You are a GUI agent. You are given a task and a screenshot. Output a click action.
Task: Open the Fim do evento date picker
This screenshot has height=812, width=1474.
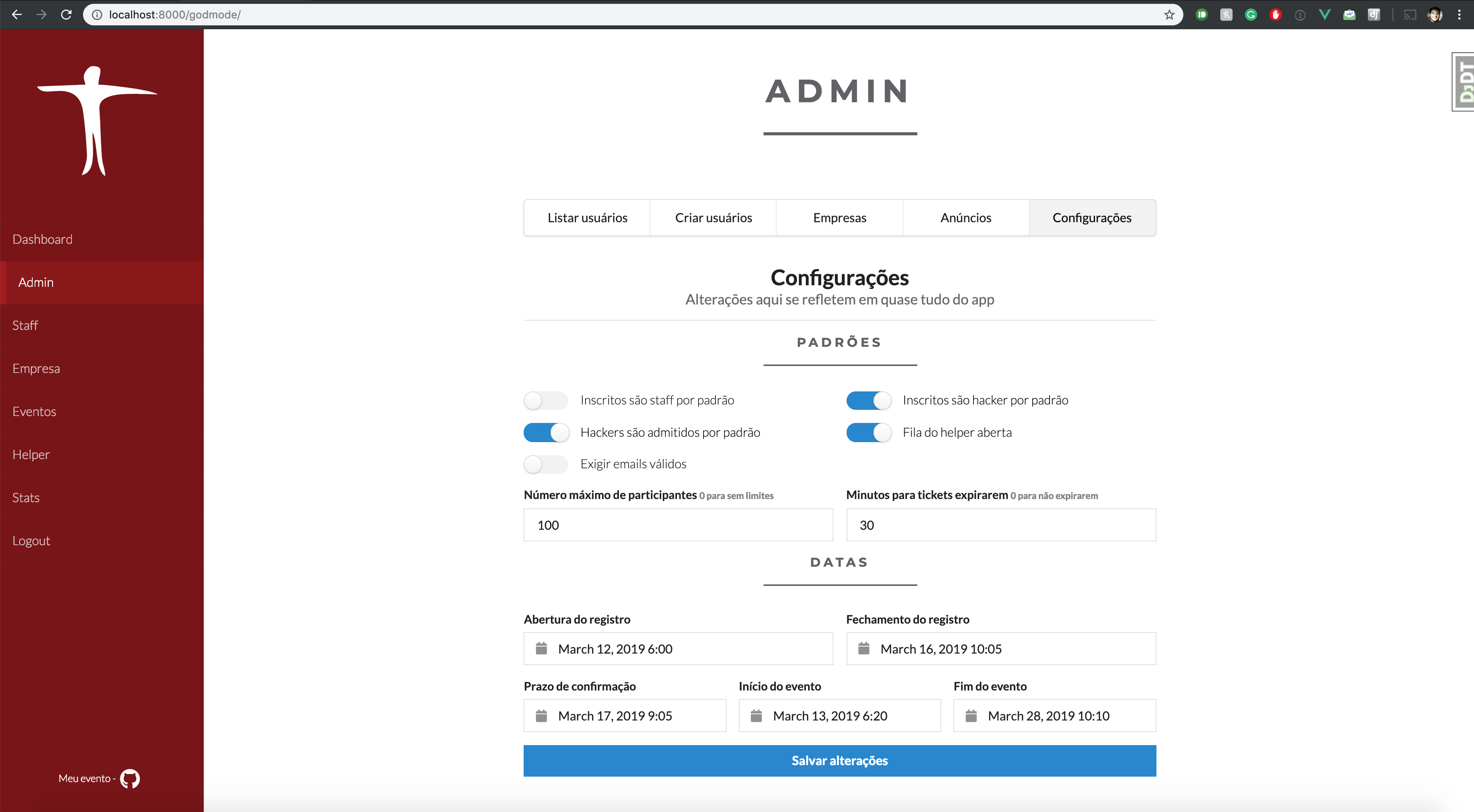tap(1054, 715)
